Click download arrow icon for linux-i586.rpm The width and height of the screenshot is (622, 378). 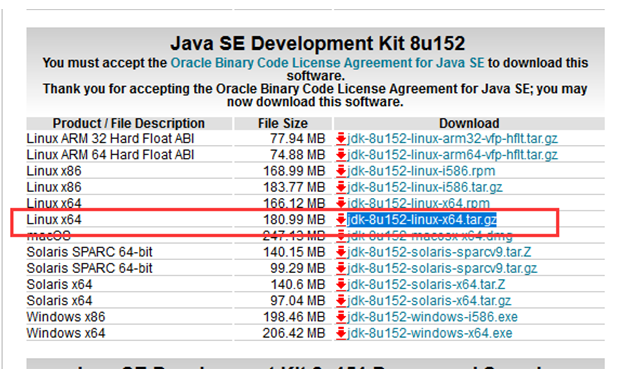click(x=341, y=171)
